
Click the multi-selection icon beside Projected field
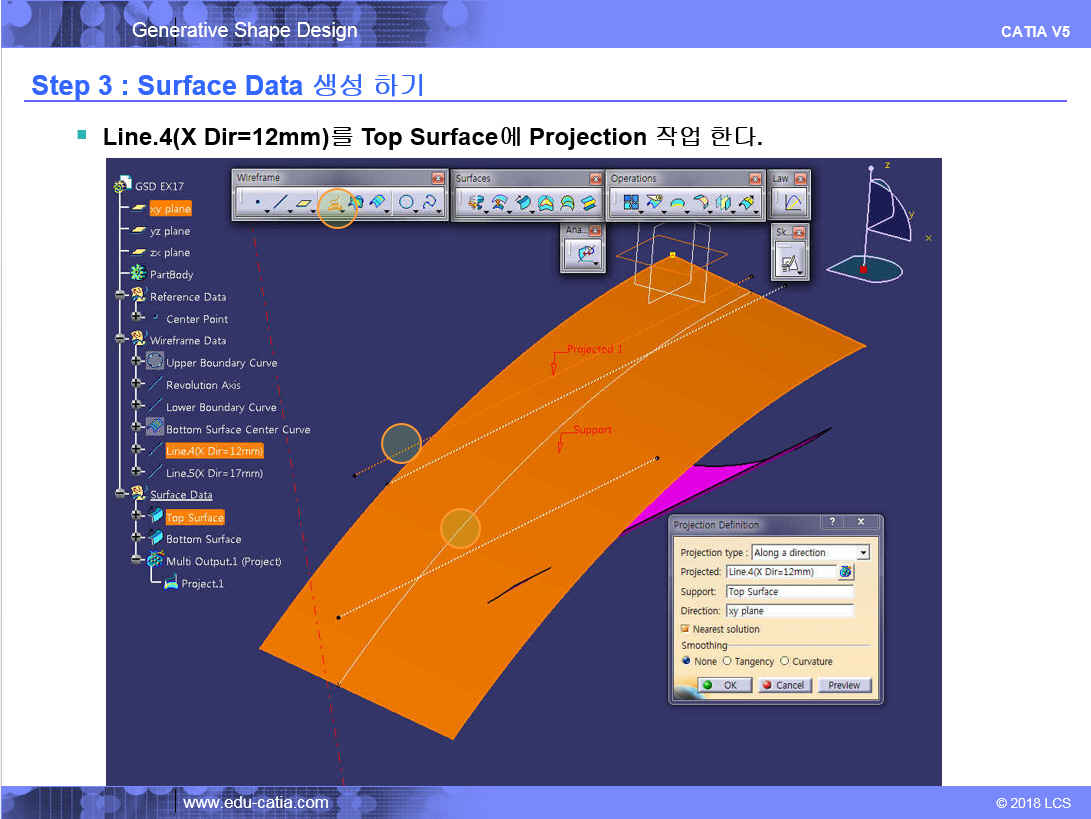(846, 572)
